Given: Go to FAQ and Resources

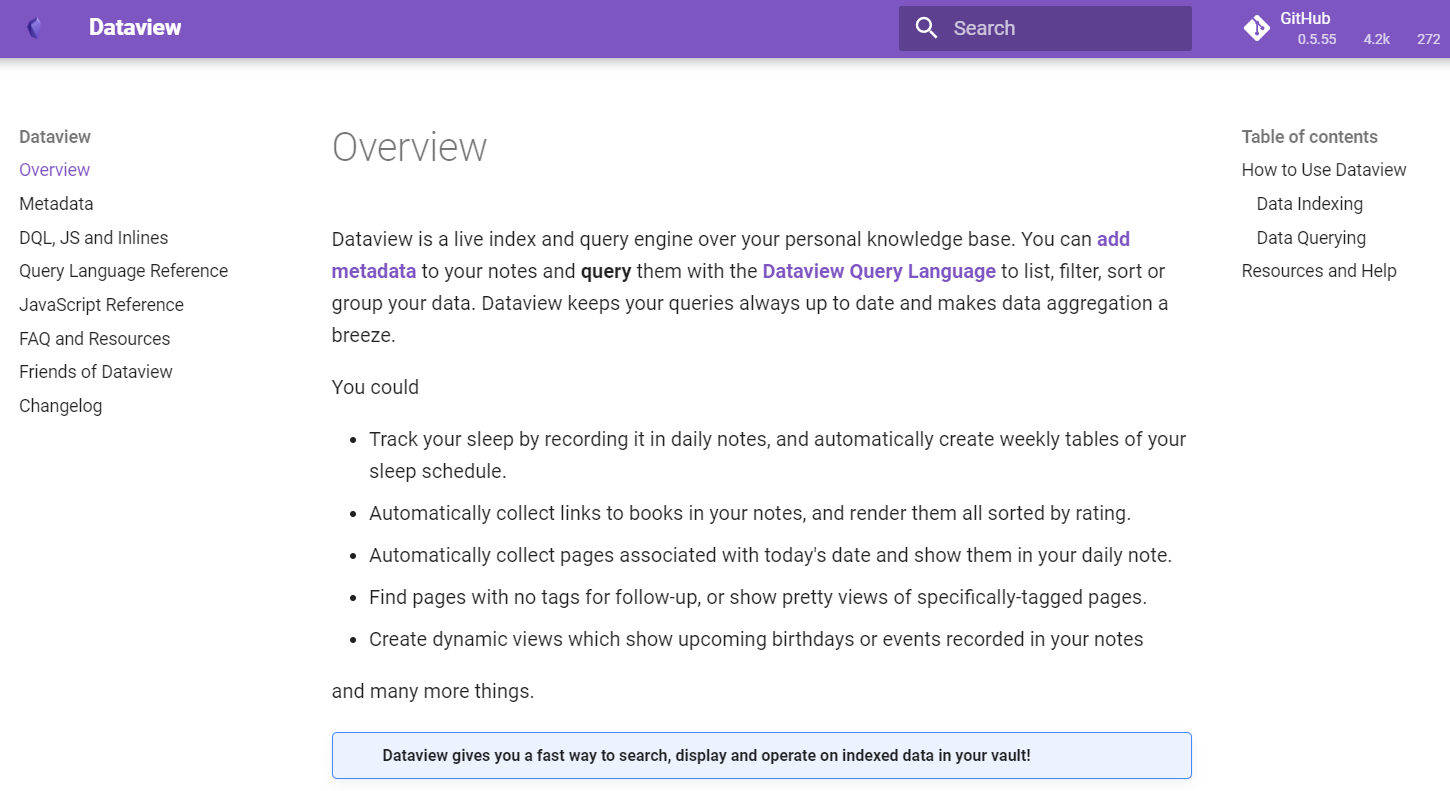Looking at the screenshot, I should tap(94, 338).
